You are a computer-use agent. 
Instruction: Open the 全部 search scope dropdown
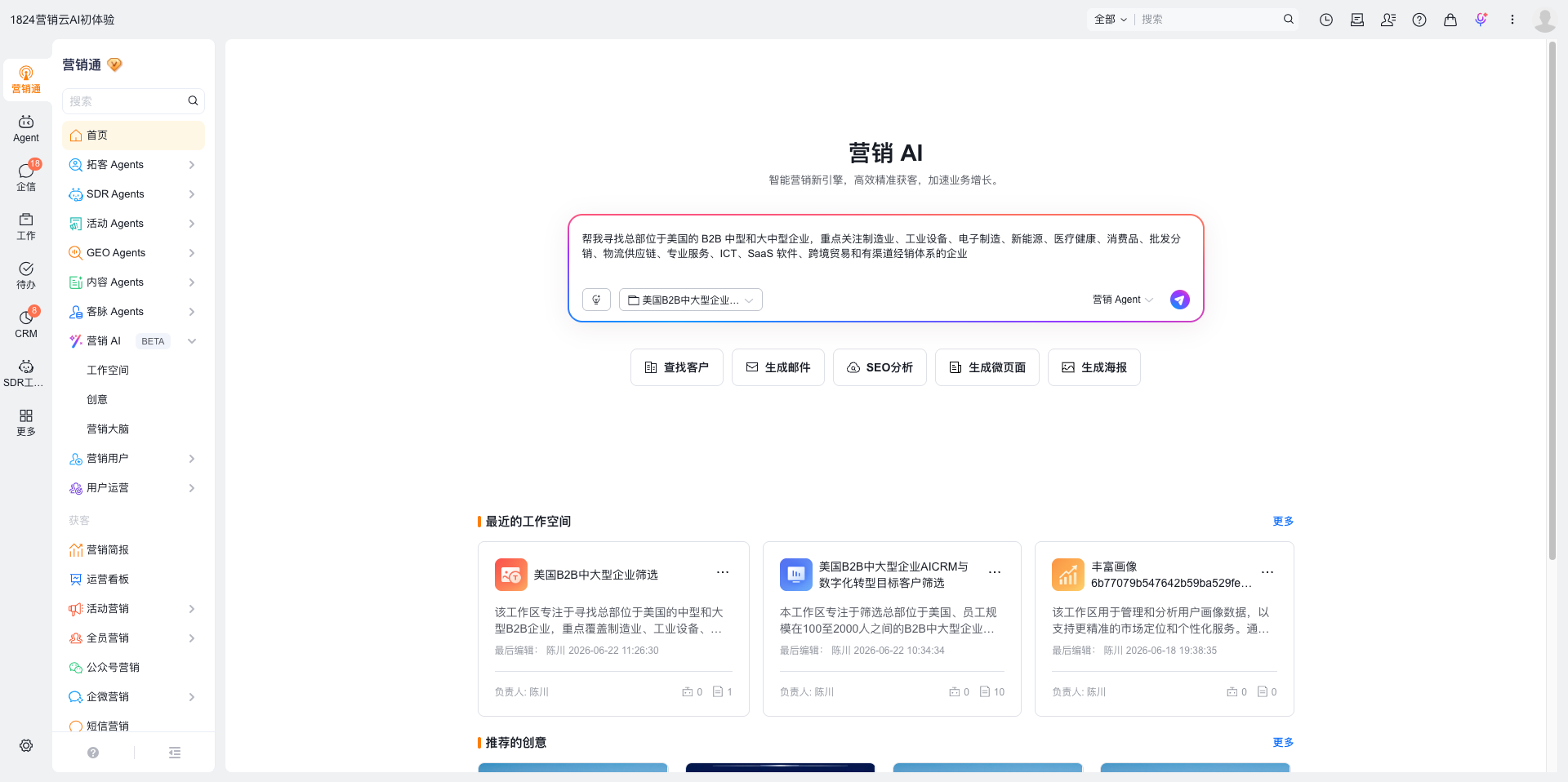point(1111,20)
